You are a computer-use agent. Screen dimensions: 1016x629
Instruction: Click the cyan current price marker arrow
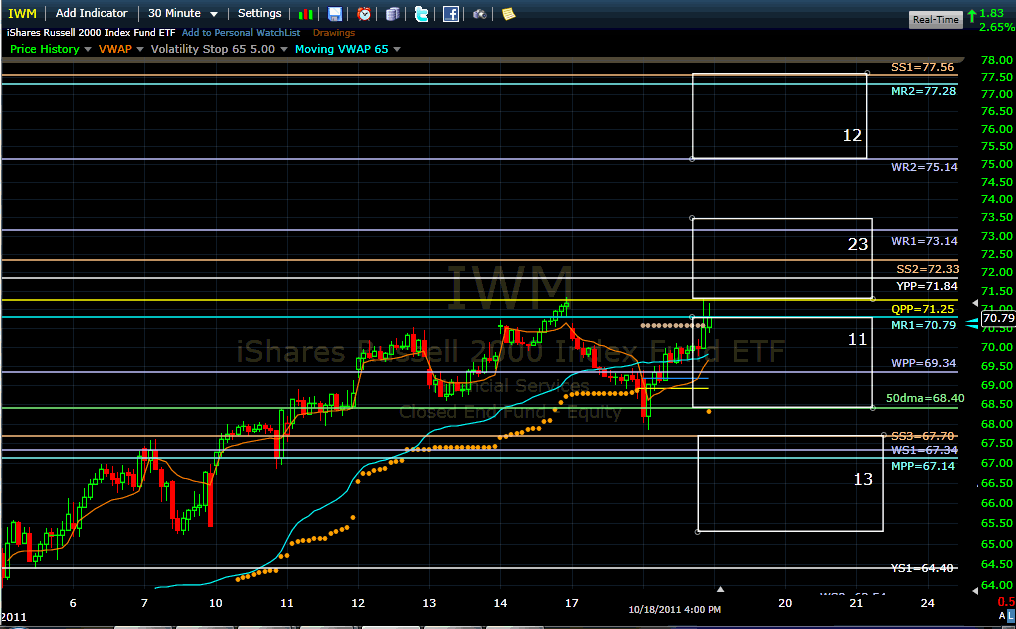972,323
